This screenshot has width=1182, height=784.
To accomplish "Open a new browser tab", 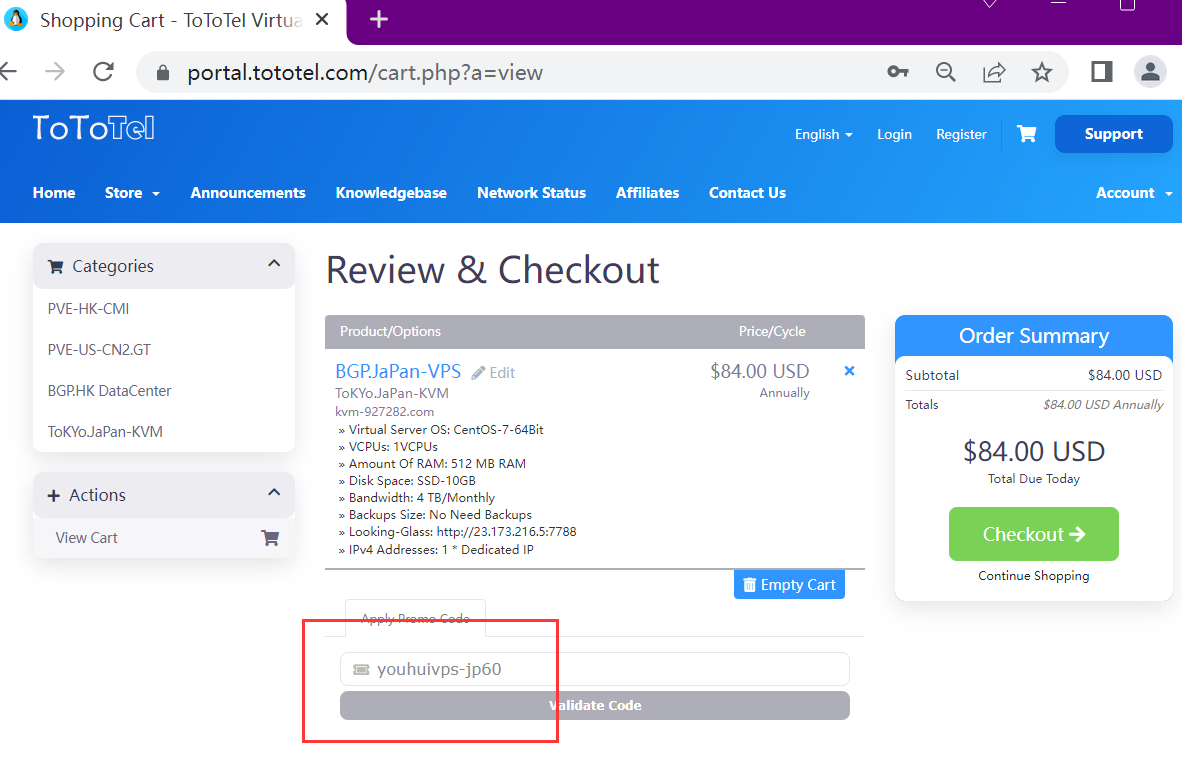I will click(x=378, y=20).
